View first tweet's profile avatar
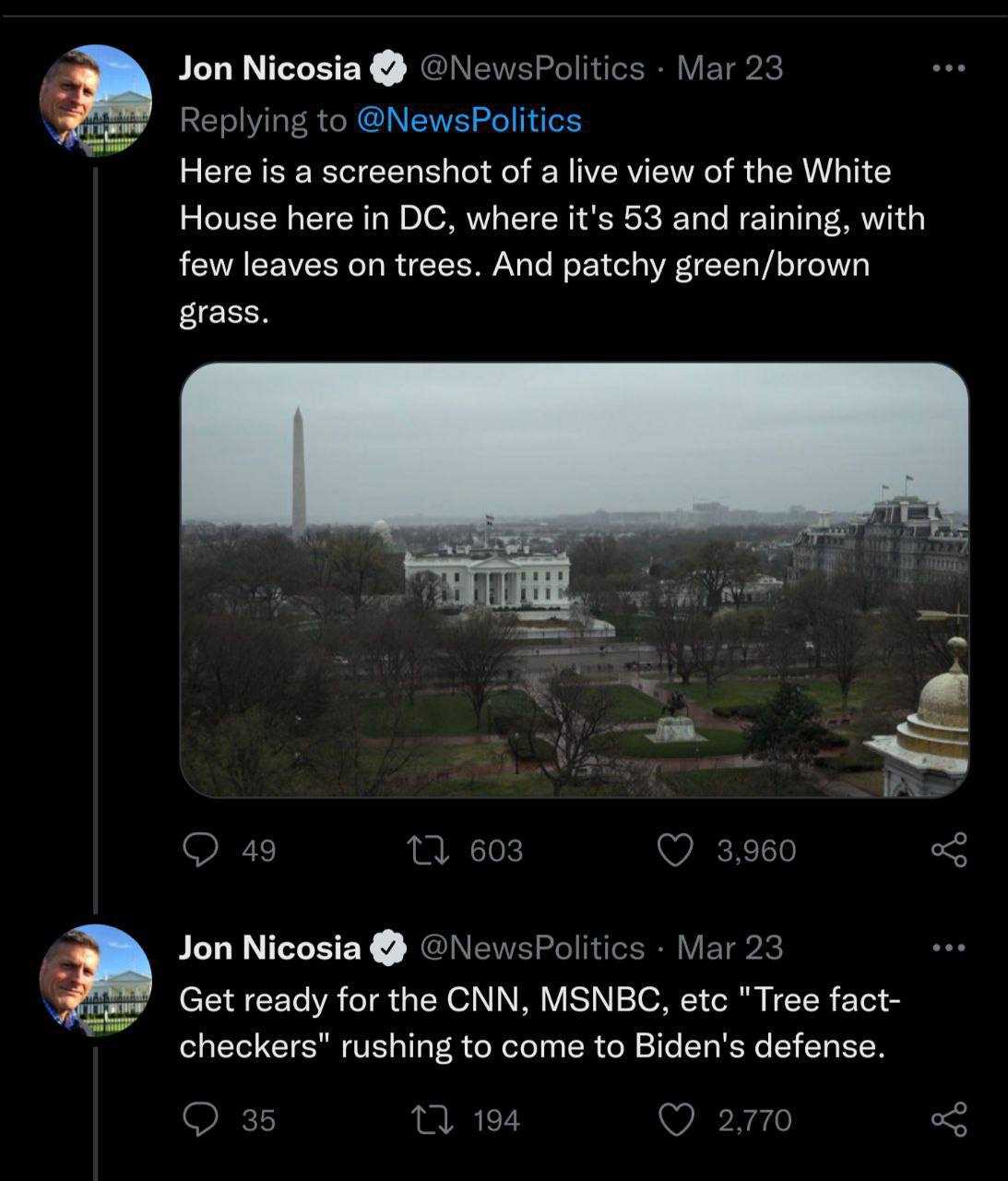Screen dimensions: 1008x1181 (95, 101)
